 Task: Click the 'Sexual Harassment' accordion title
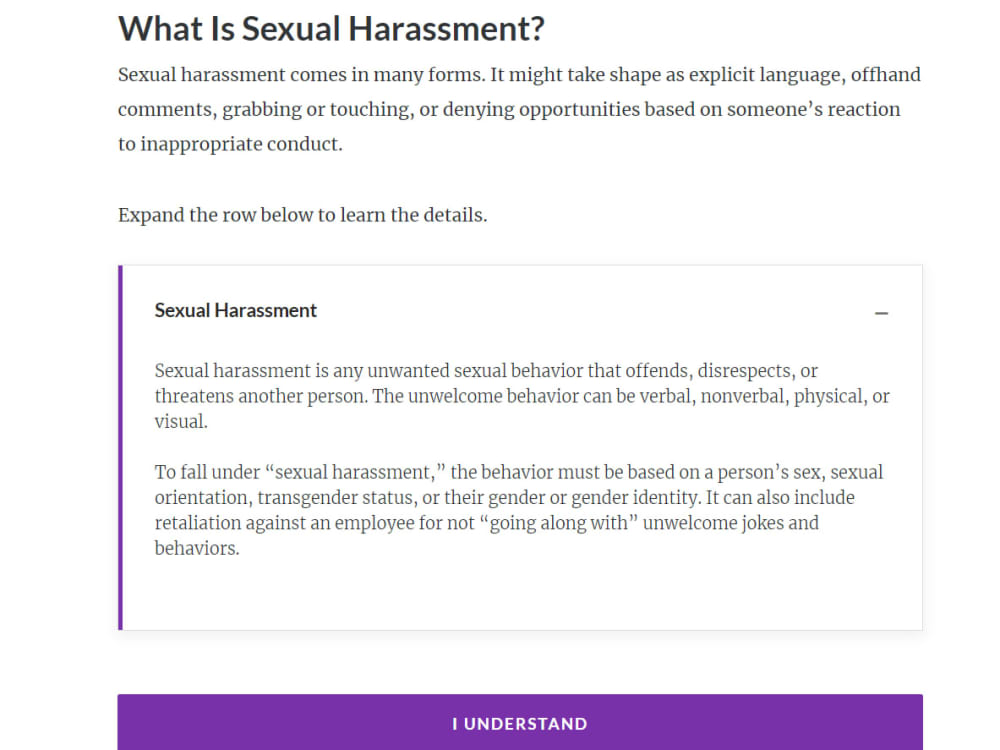235,311
